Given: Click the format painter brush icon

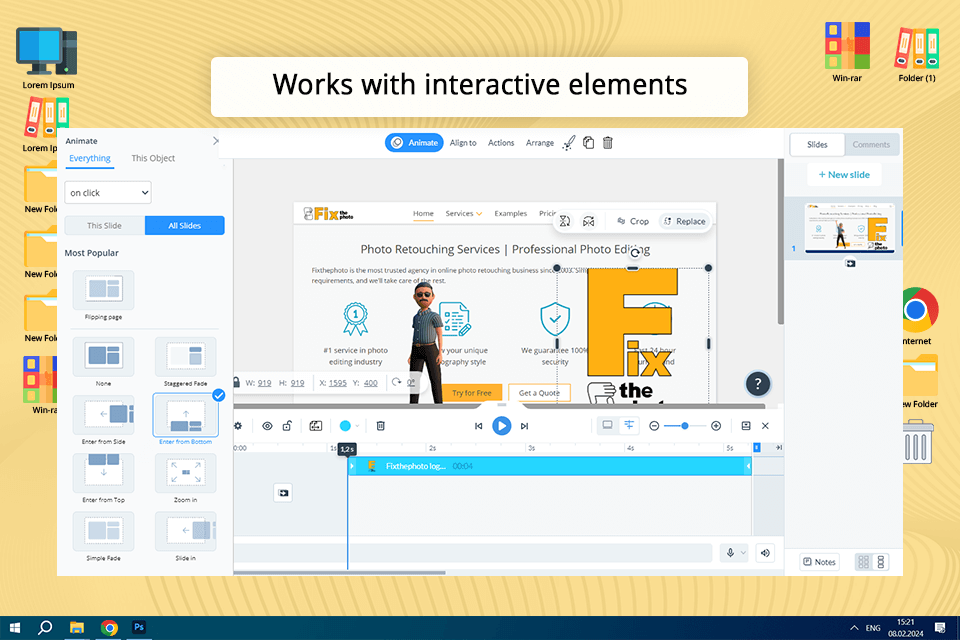Looking at the screenshot, I should point(569,143).
